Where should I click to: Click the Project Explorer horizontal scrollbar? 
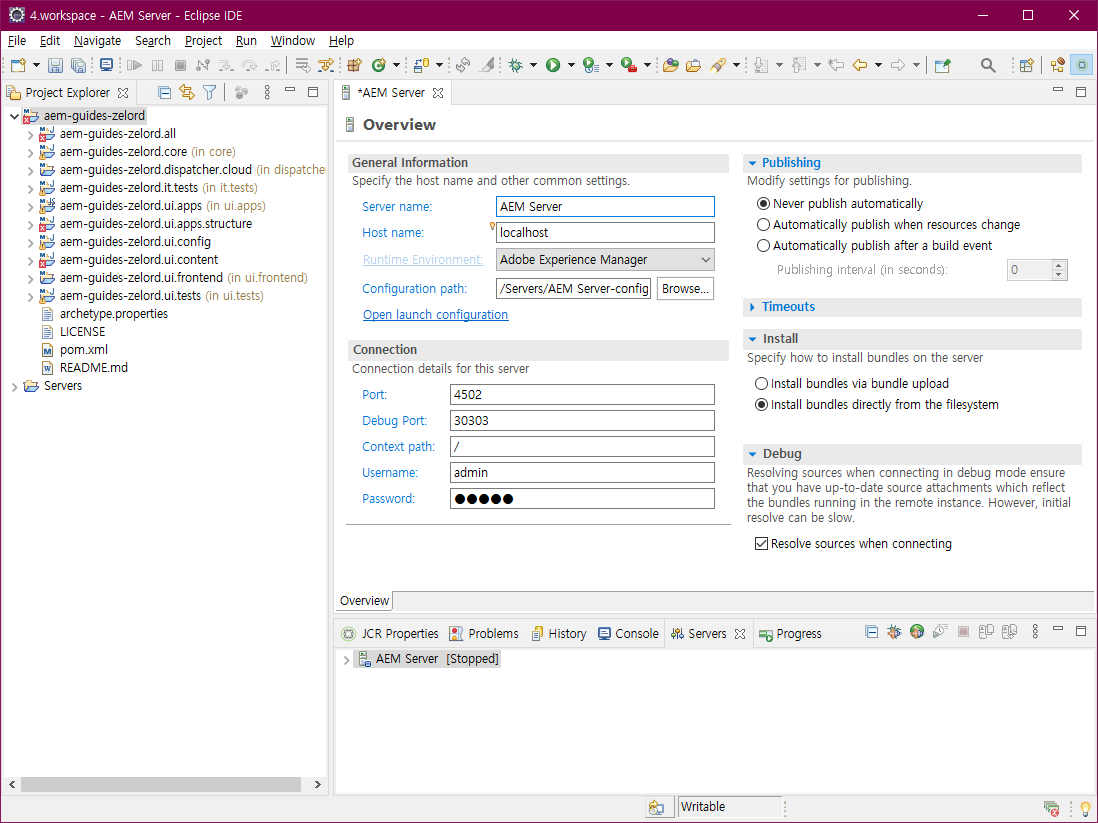(161, 784)
